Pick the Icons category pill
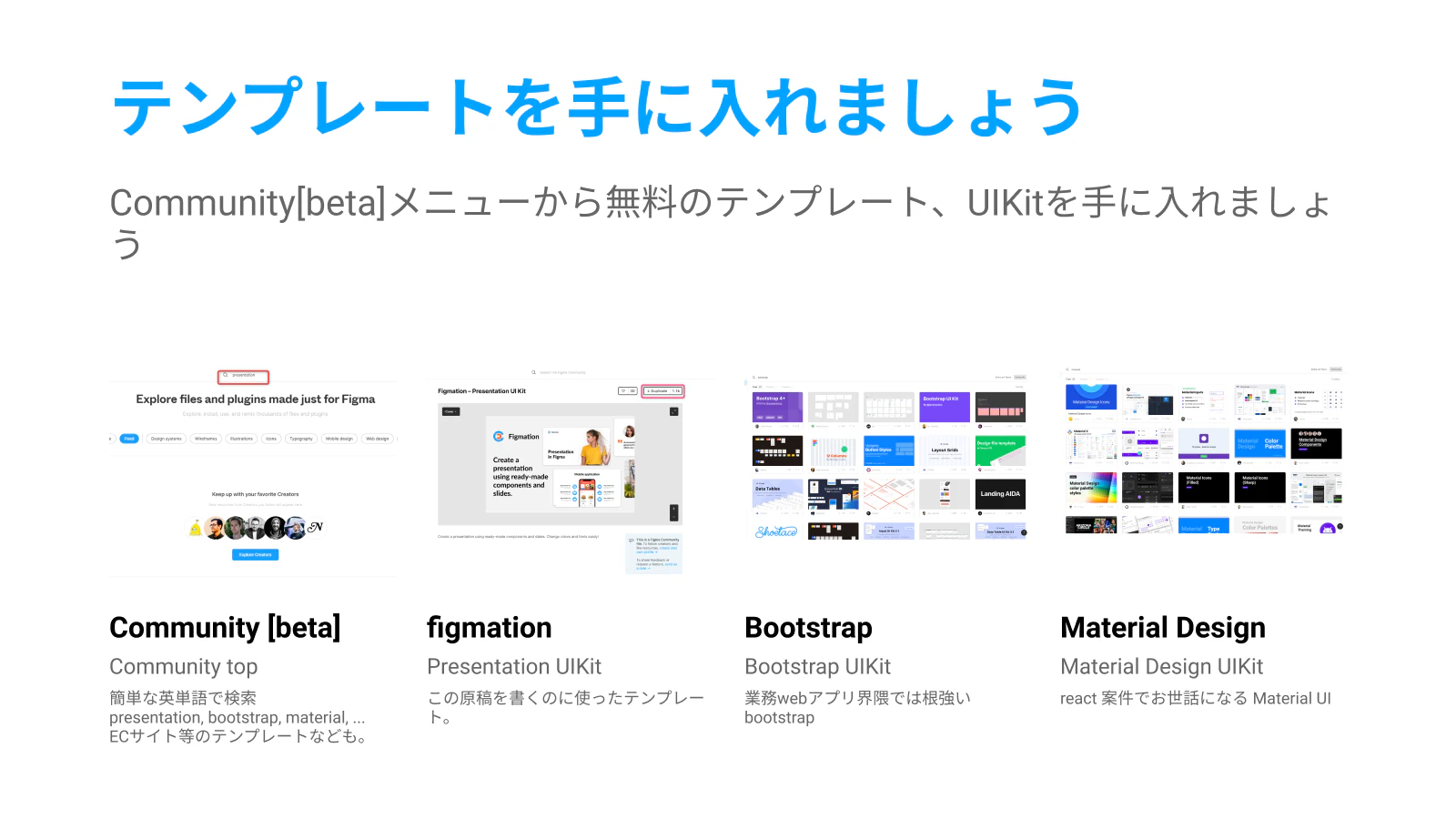This screenshot has width=1456, height=819. pyautogui.click(x=271, y=439)
